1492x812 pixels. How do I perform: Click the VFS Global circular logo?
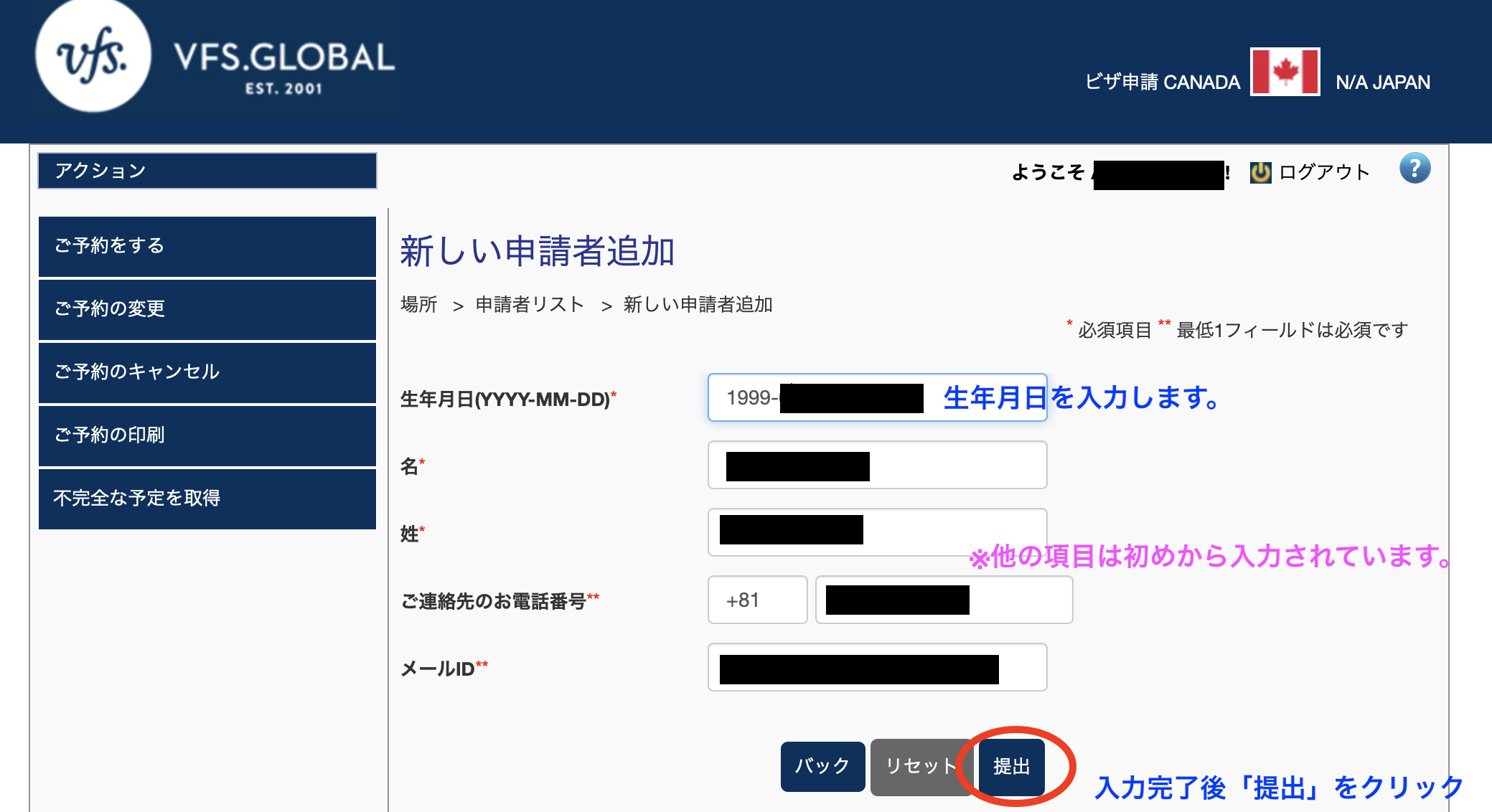point(93,56)
